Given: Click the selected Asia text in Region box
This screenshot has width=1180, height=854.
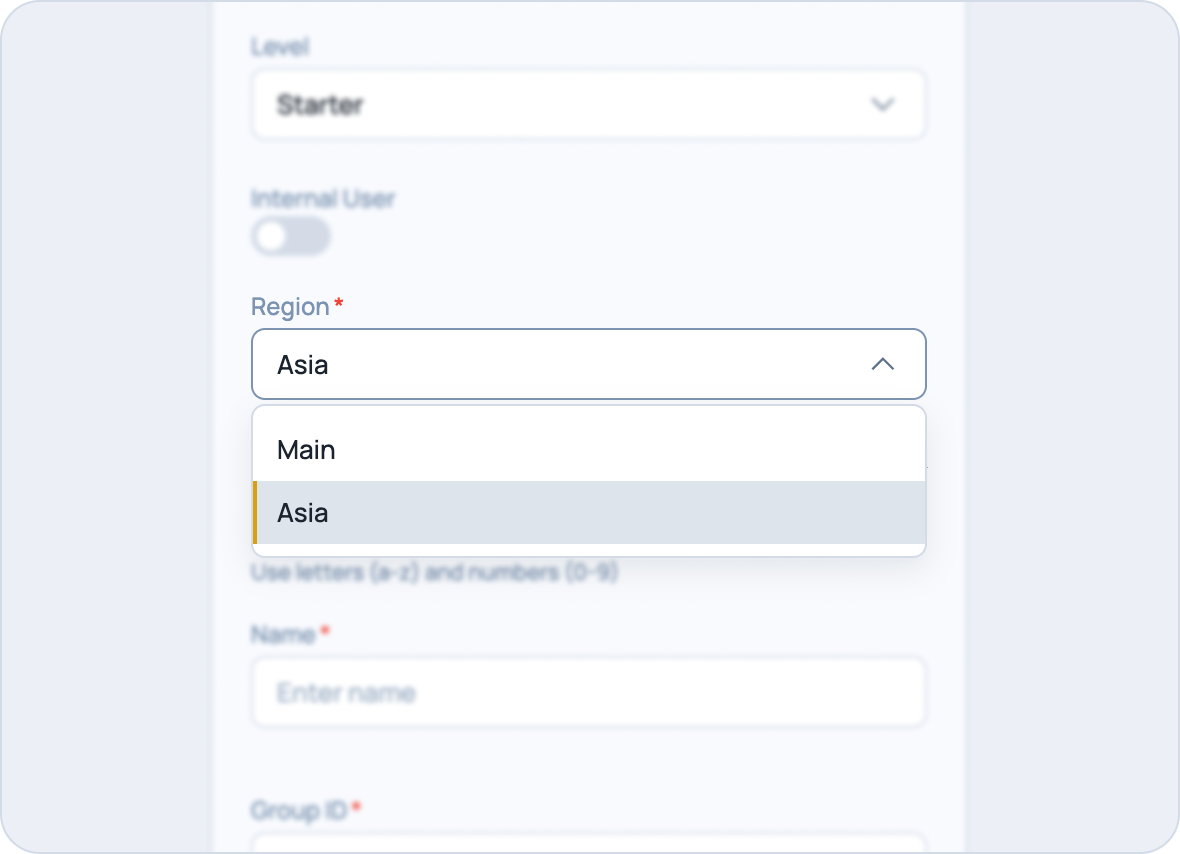Looking at the screenshot, I should (x=303, y=365).
